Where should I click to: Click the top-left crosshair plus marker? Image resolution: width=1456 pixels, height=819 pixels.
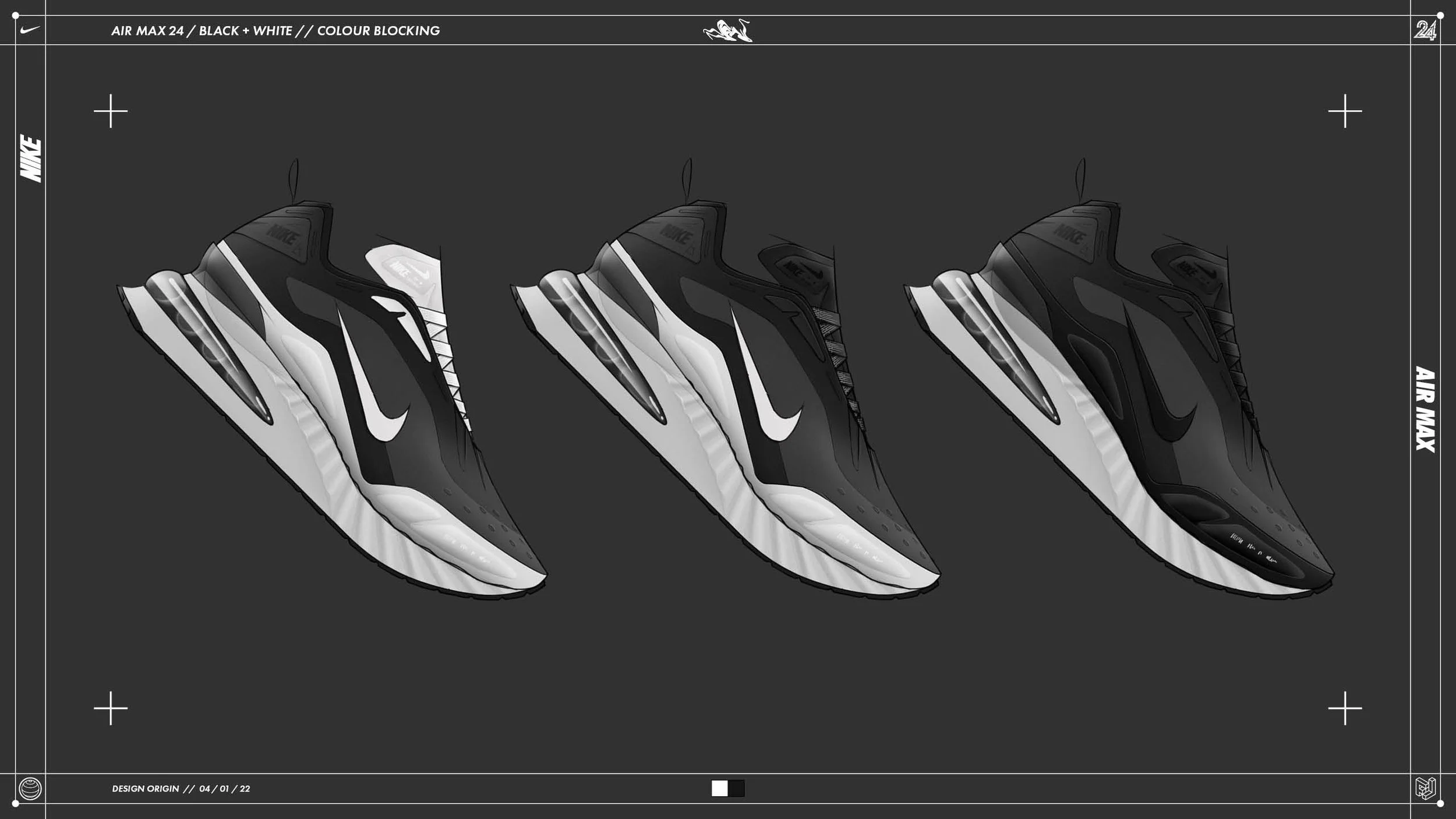click(111, 111)
